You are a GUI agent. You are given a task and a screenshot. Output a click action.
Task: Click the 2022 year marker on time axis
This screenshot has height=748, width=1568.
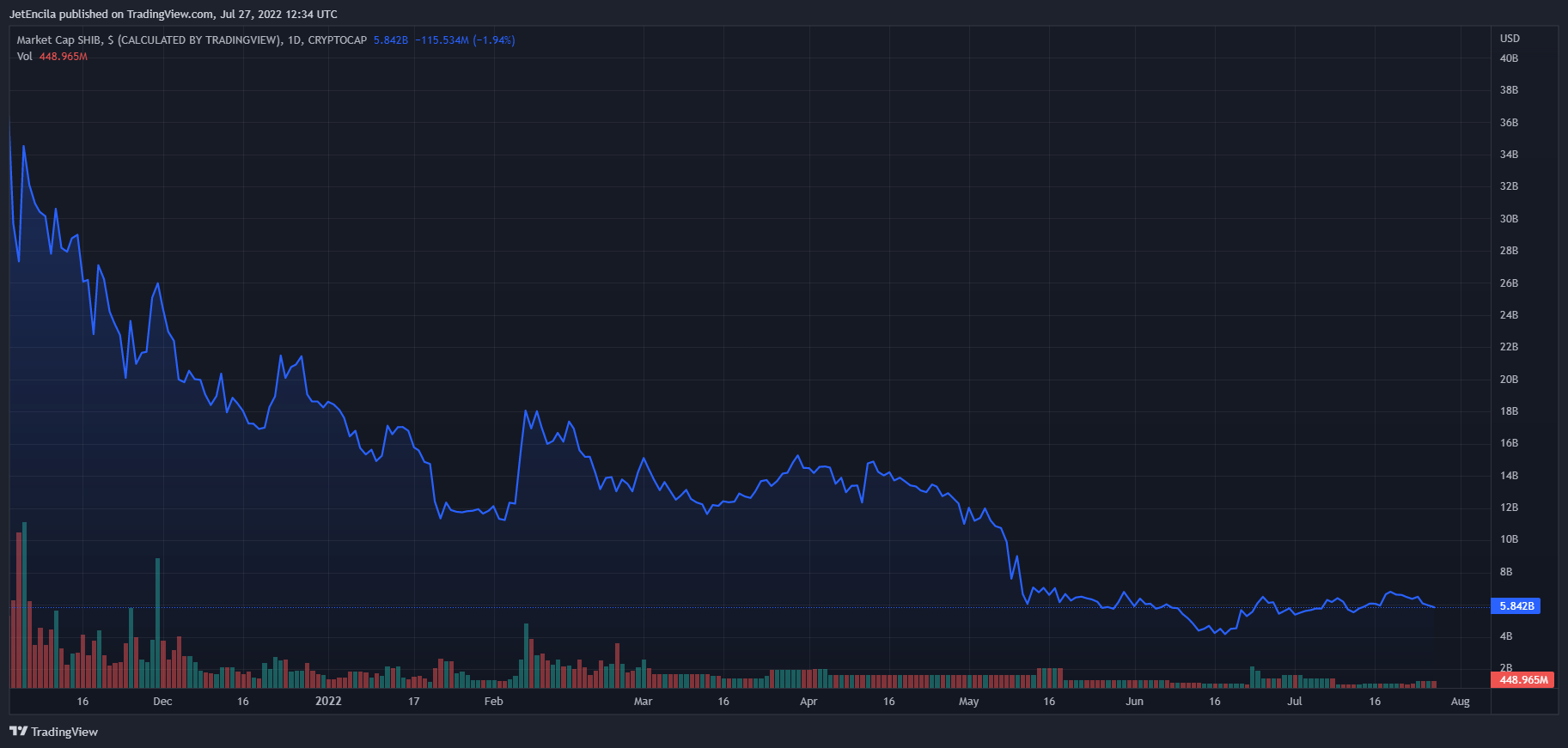(x=328, y=702)
